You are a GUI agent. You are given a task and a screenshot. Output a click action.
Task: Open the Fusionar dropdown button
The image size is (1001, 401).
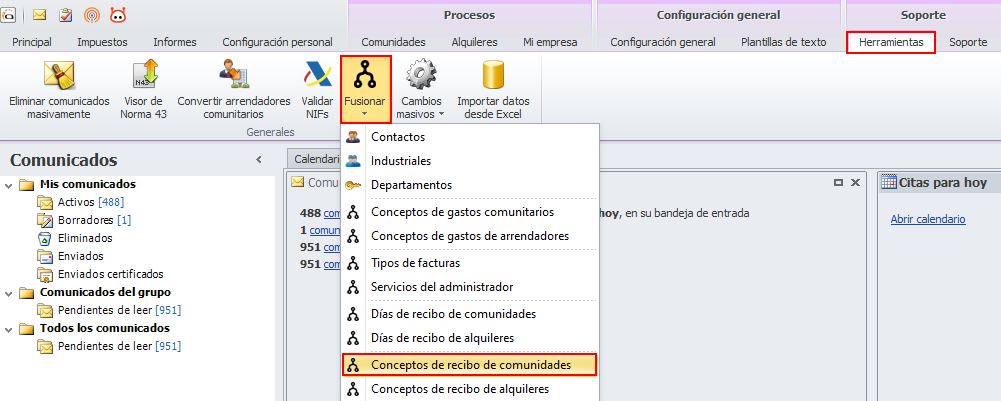(x=366, y=89)
